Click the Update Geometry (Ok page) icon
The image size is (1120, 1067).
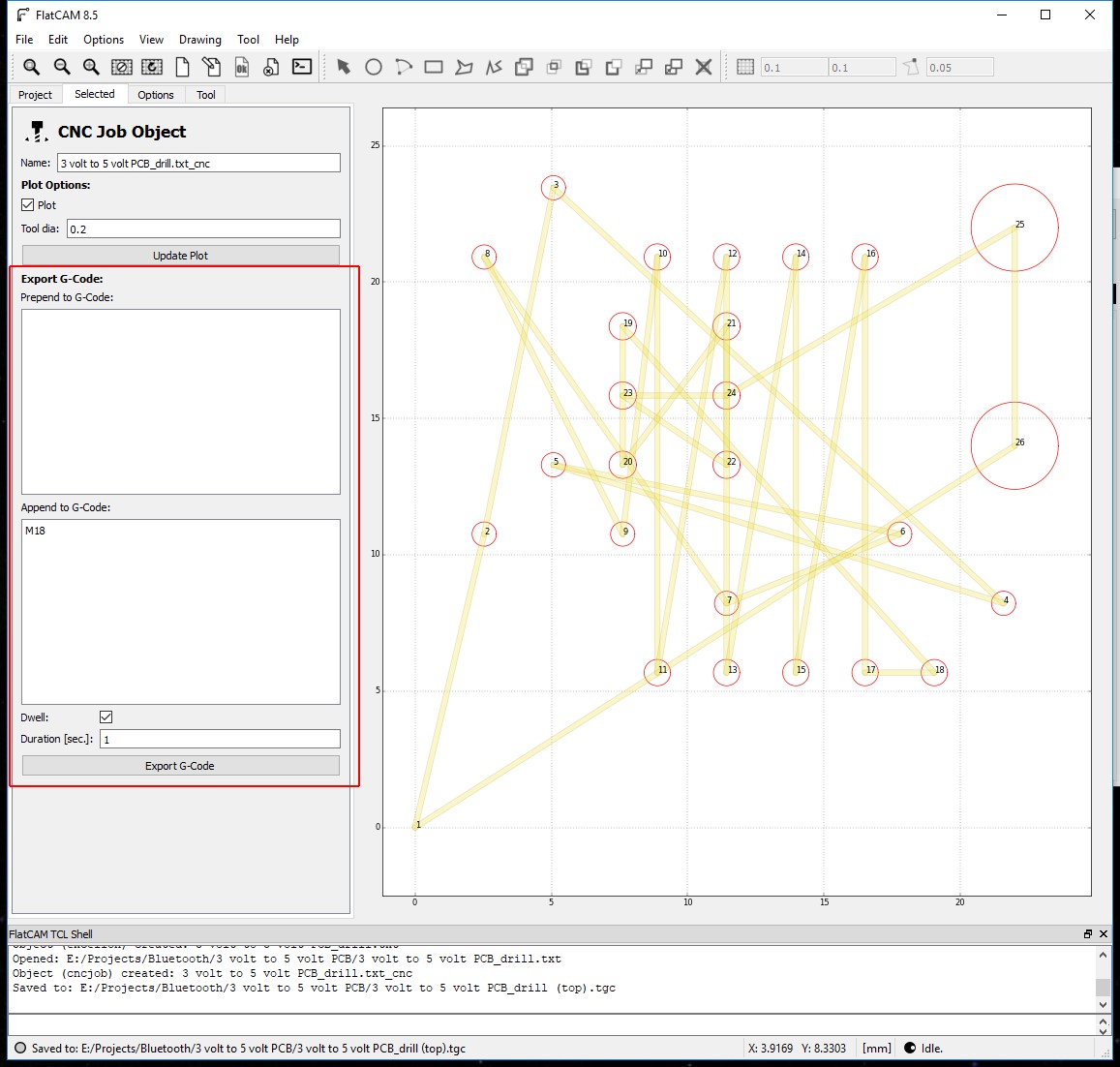click(x=242, y=67)
